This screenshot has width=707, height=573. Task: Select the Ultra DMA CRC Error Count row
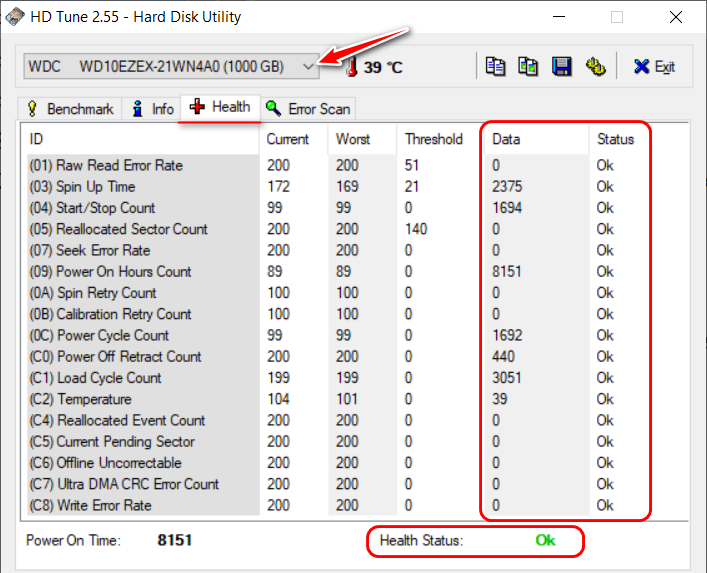click(x=138, y=484)
